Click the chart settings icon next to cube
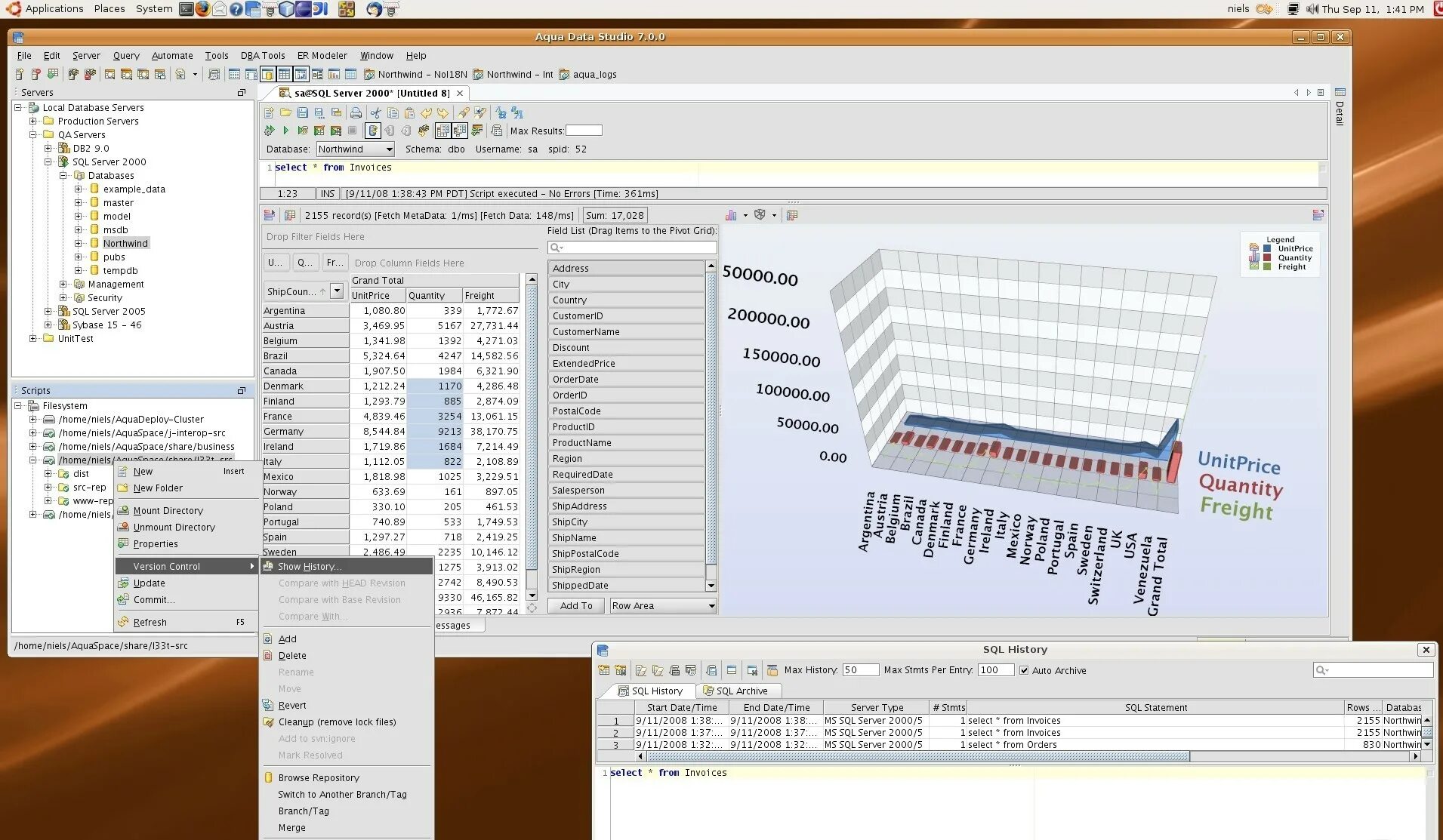This screenshot has height=840, width=1443. coord(791,215)
